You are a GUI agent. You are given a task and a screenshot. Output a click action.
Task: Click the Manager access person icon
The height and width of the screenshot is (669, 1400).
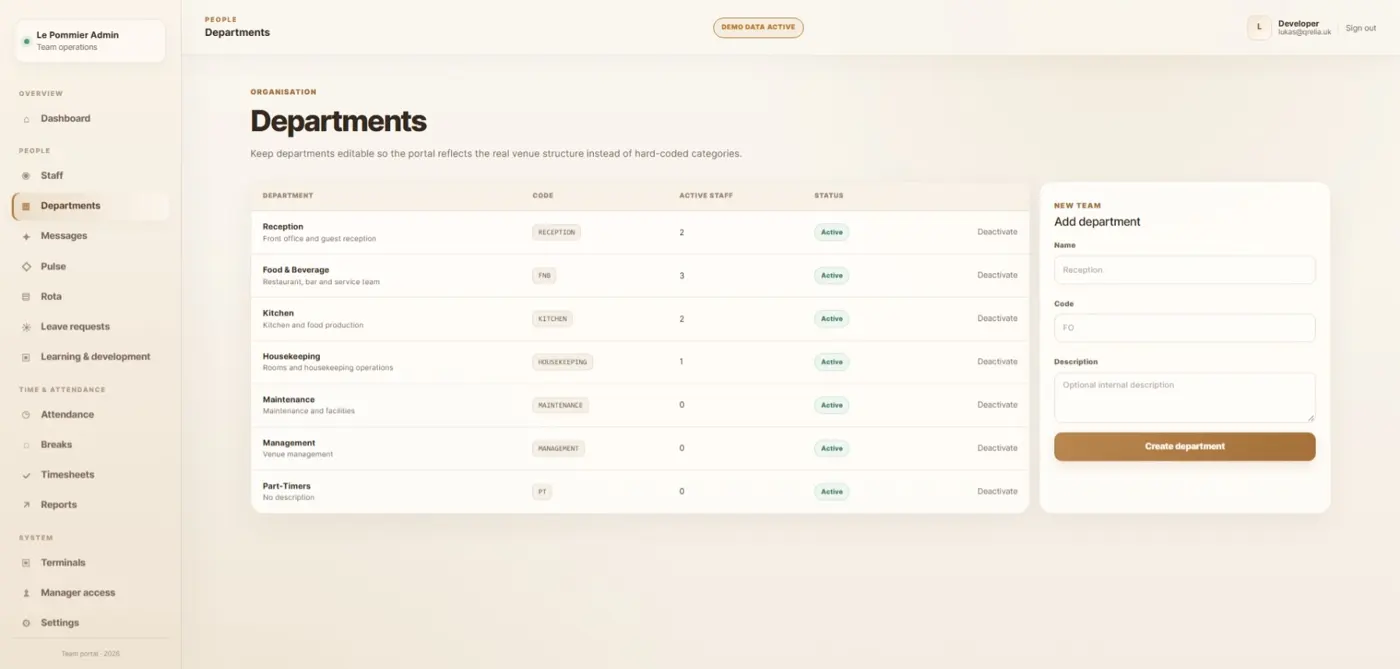tap(26, 593)
